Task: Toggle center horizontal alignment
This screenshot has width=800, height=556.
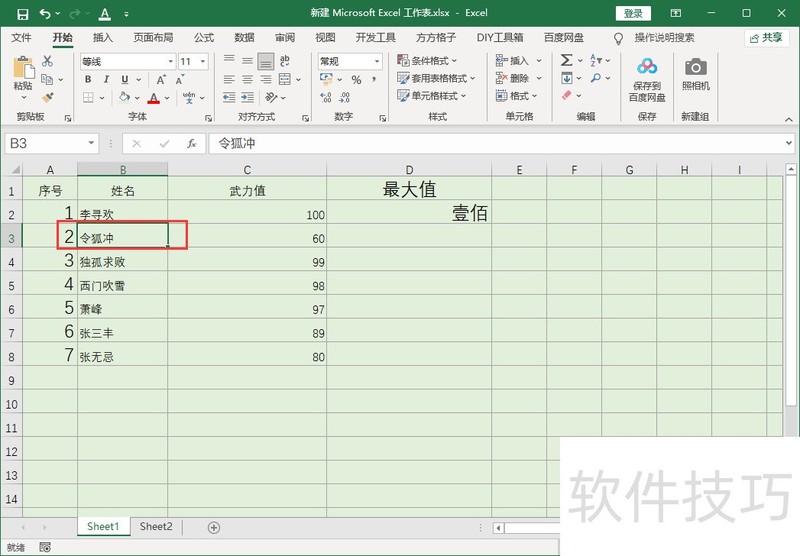Action: point(247,79)
